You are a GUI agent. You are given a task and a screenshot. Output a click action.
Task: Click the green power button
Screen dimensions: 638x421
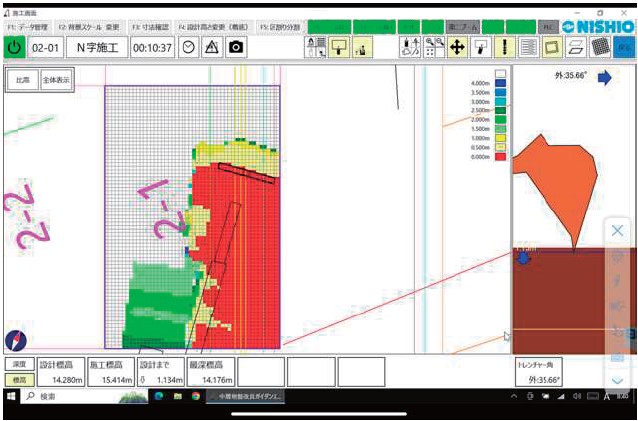[14, 48]
